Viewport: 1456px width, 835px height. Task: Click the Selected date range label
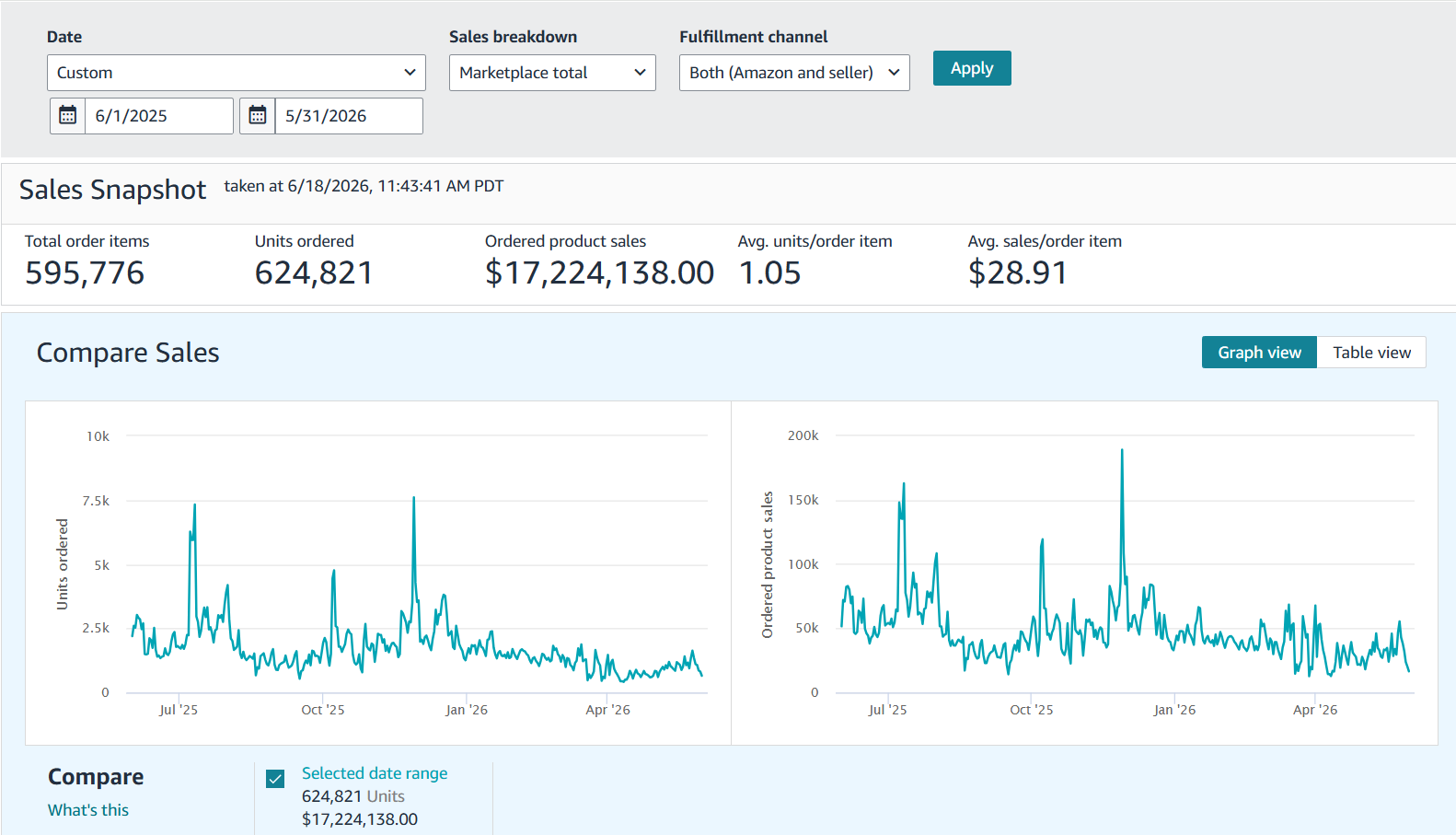coord(375,773)
